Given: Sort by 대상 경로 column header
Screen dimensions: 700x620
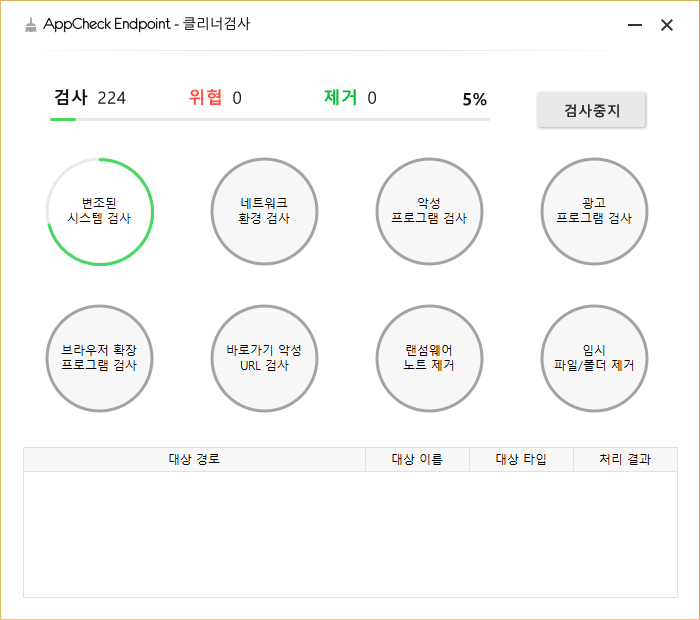Looking at the screenshot, I should pos(194,459).
